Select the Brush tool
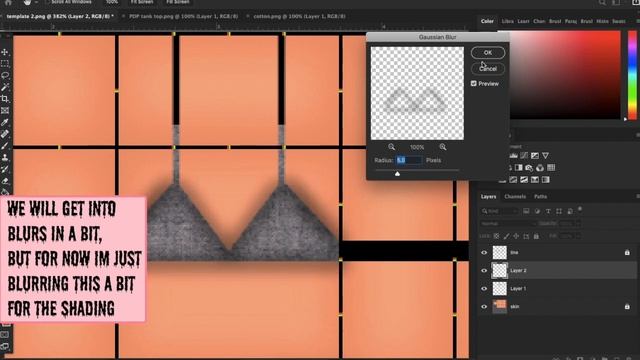 5,146
